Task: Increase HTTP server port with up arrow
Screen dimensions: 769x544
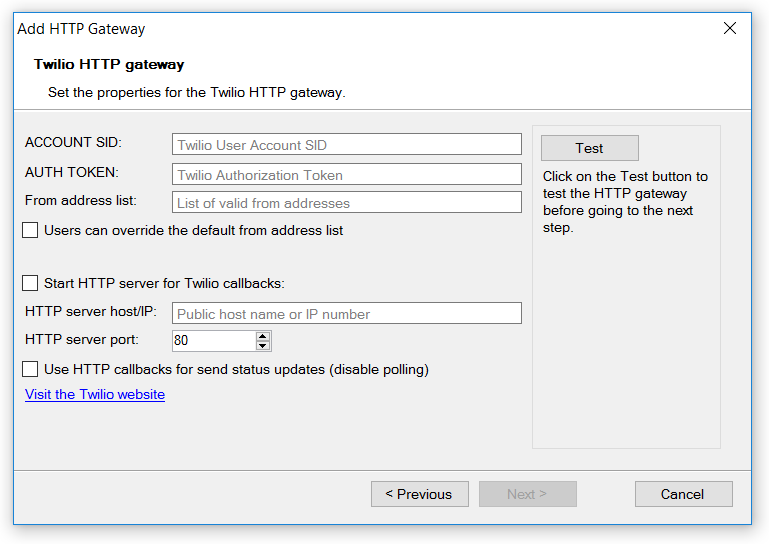Action: click(263, 336)
